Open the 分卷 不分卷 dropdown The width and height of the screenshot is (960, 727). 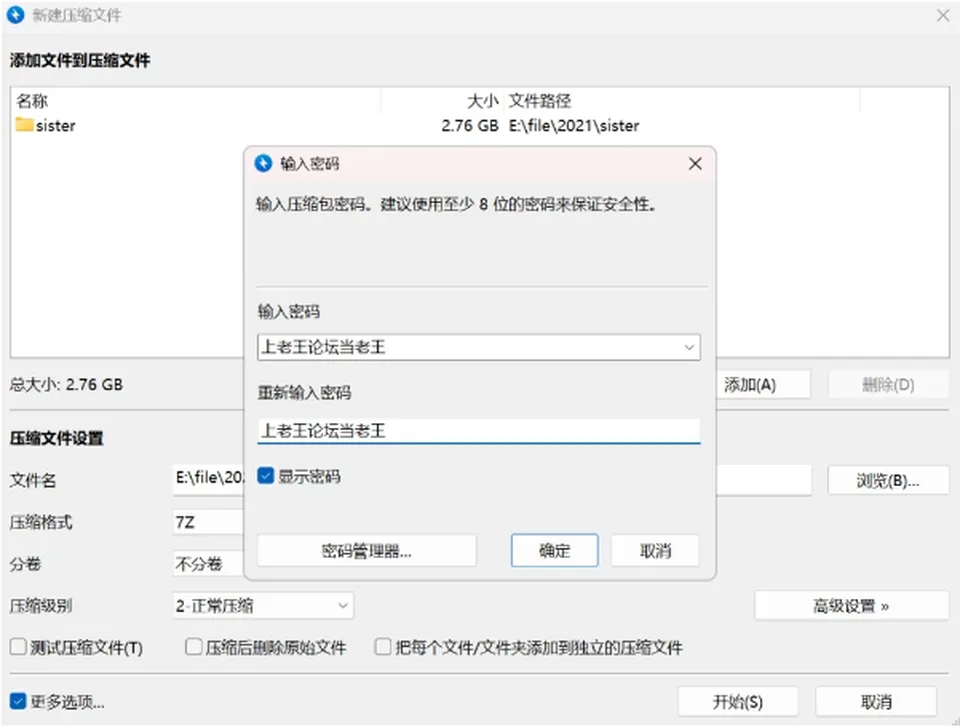click(x=209, y=564)
